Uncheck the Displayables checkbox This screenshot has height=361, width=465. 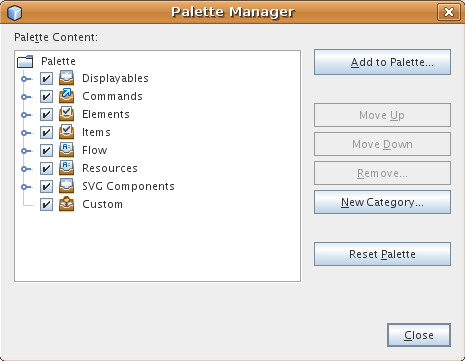[46, 79]
